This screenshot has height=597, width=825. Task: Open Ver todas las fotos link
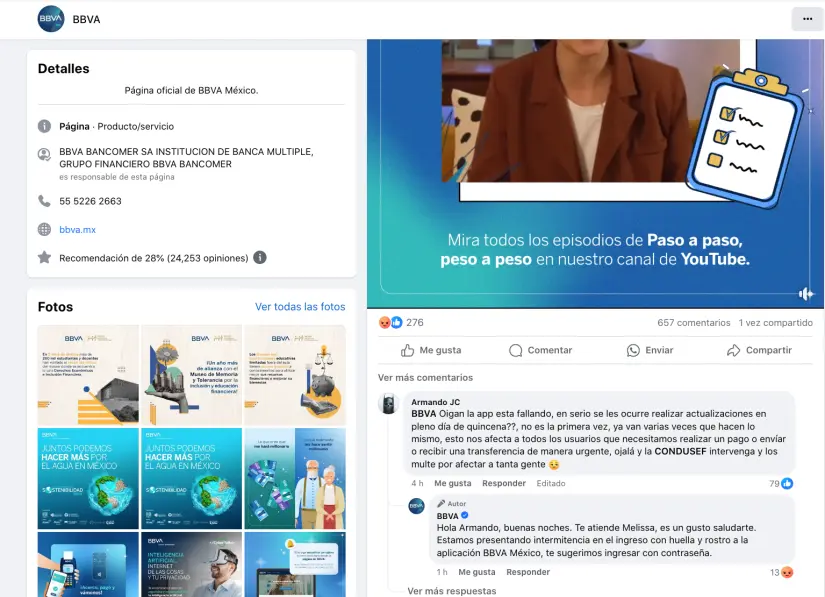pos(300,307)
